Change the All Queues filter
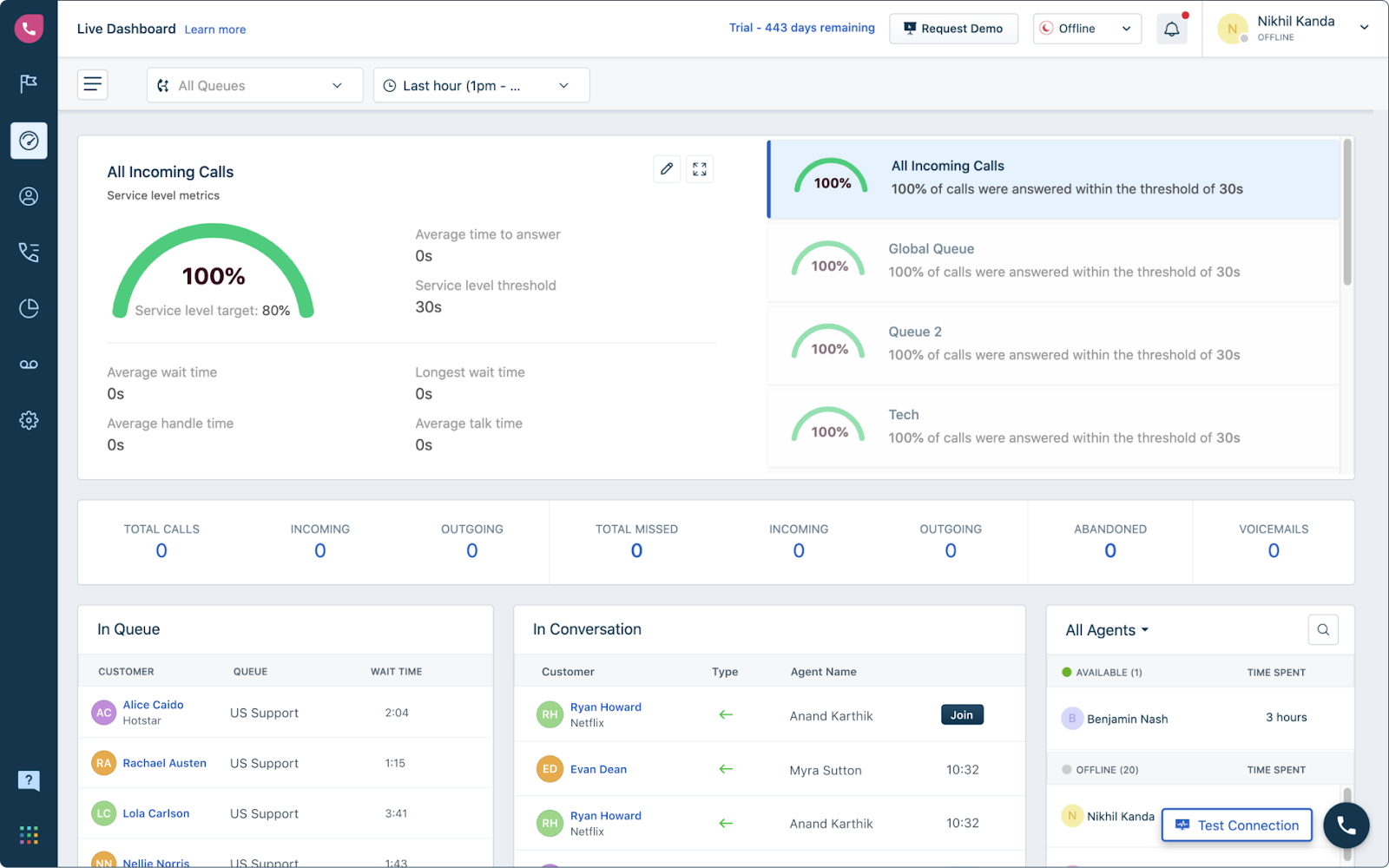Screen dimensions: 1389x868 (x=253, y=84)
